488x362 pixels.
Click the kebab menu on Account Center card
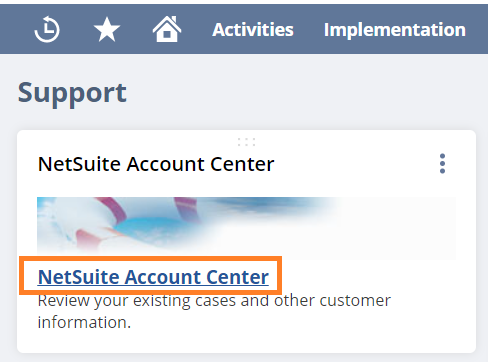tap(442, 163)
